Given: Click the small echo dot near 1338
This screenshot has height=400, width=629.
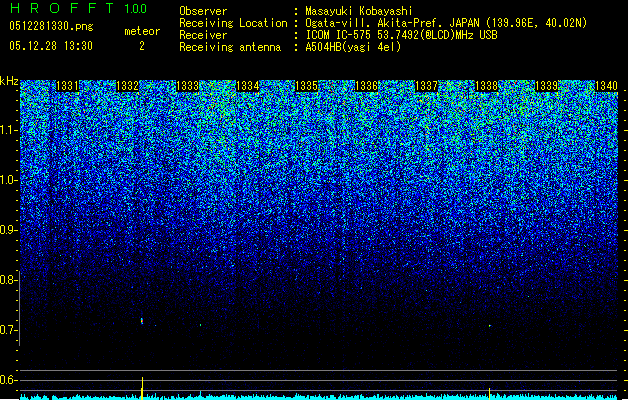Looking at the screenshot, I should point(489,326).
